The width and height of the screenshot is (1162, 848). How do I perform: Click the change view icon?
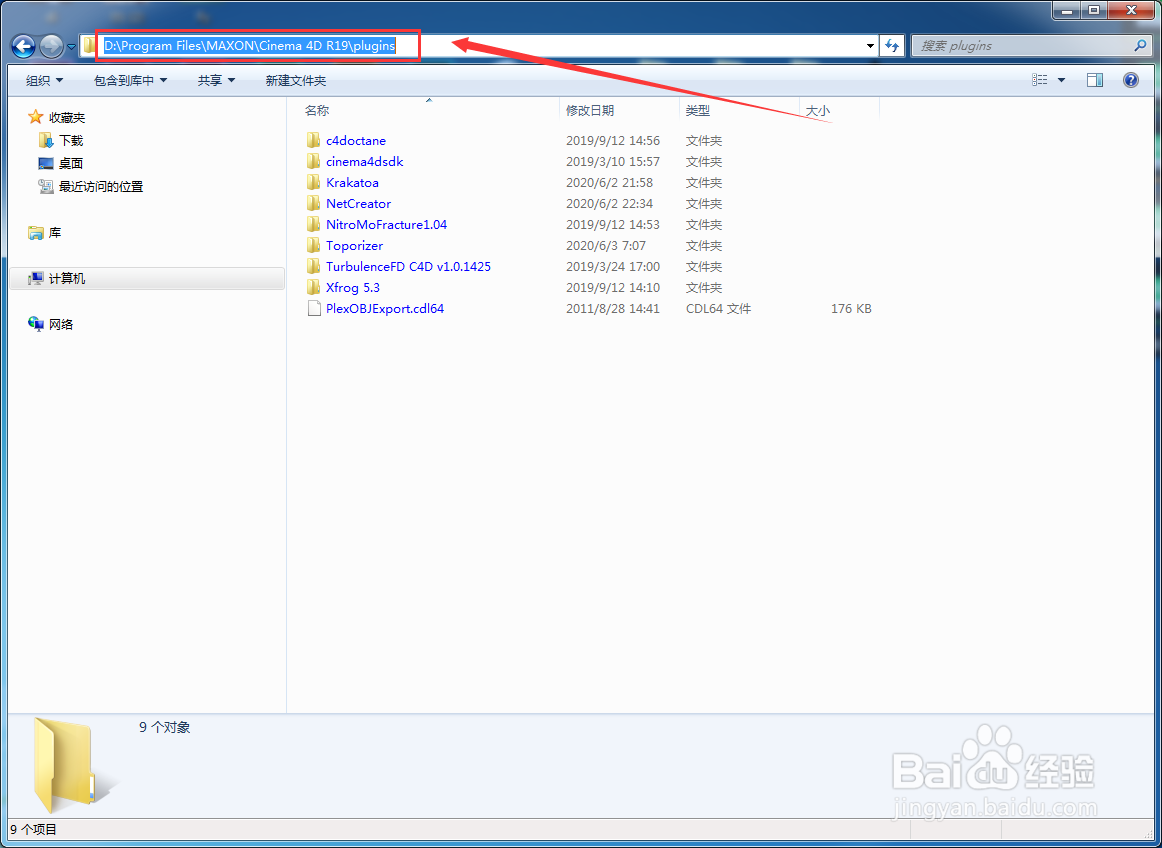click(1040, 80)
